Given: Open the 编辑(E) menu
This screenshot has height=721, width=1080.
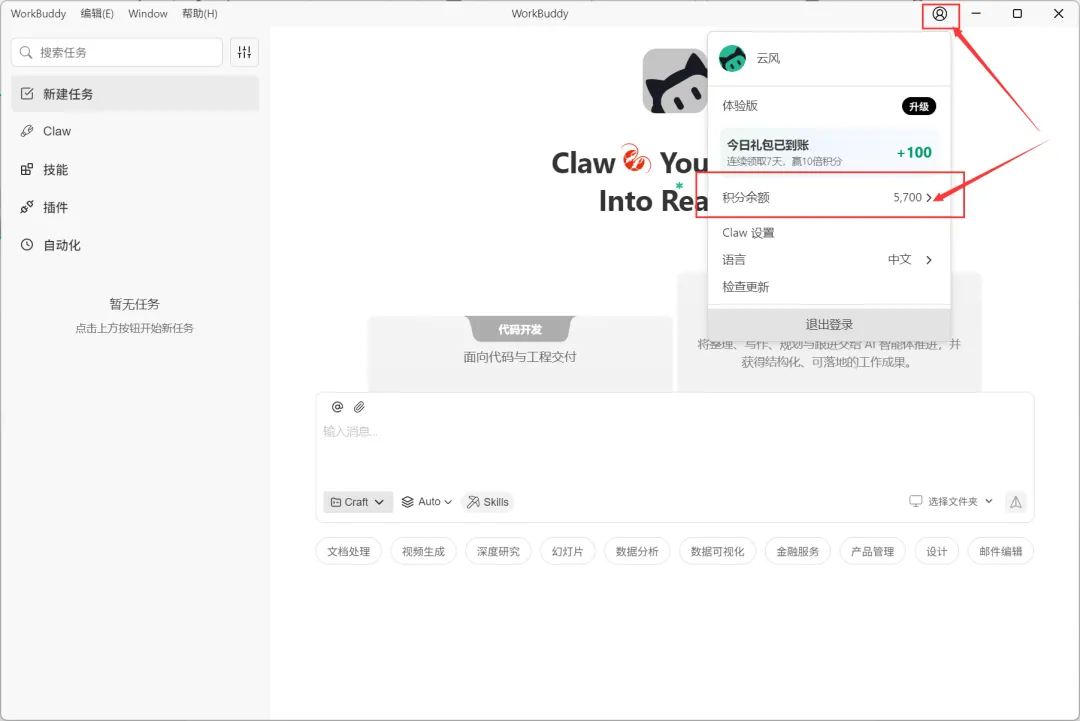Looking at the screenshot, I should click(97, 14).
